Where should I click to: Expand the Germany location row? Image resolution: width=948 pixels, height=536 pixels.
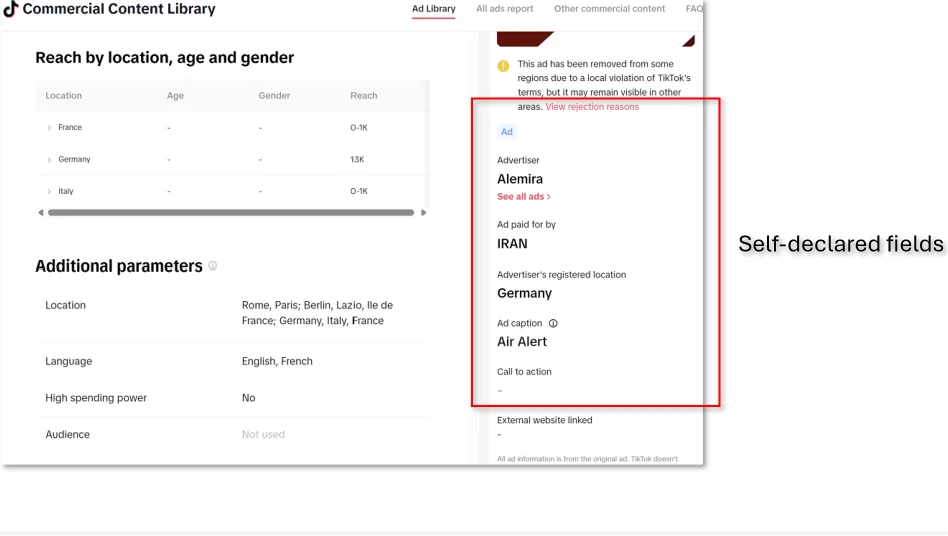point(49,160)
